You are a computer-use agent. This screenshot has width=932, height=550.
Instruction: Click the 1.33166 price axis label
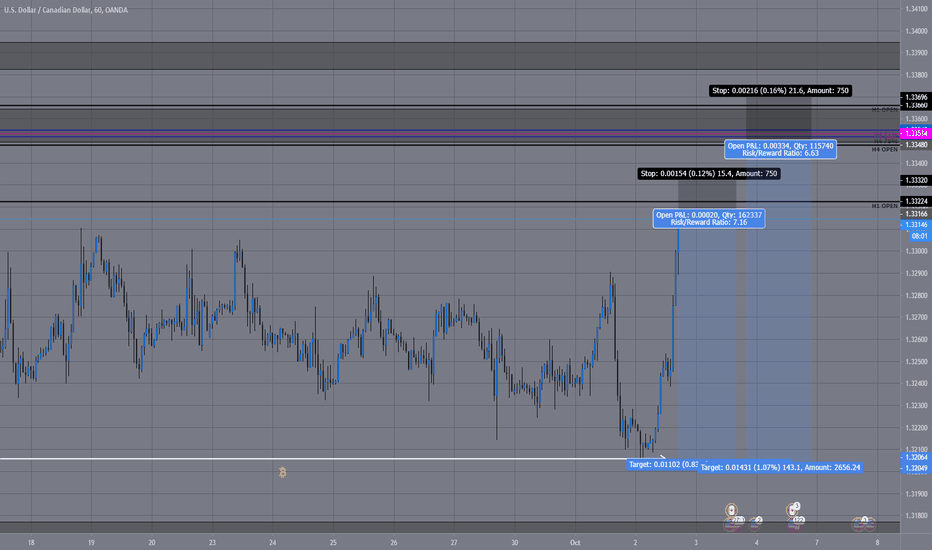click(916, 214)
